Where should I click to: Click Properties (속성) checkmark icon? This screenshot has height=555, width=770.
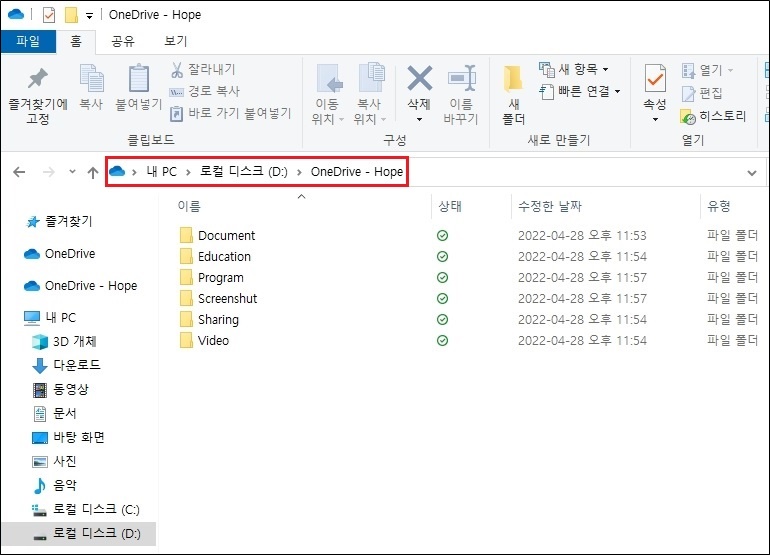click(x=655, y=79)
